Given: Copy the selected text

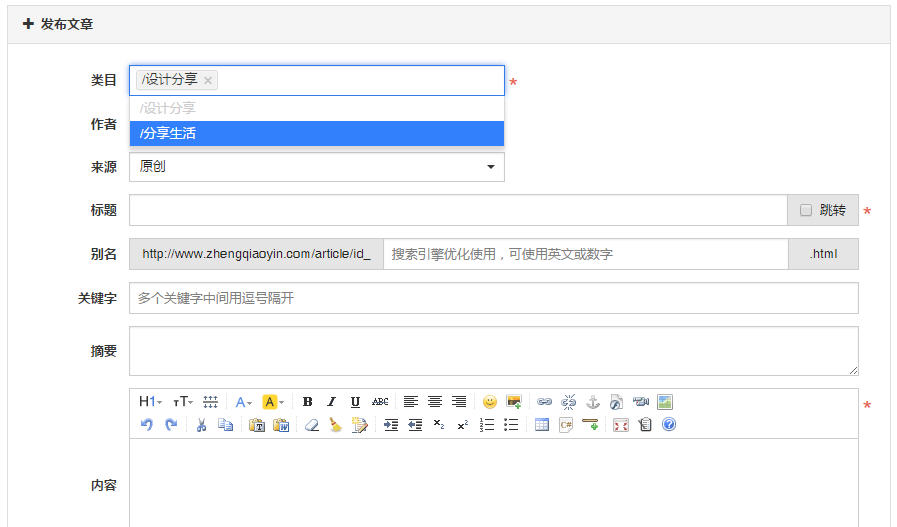Looking at the screenshot, I should 225,425.
